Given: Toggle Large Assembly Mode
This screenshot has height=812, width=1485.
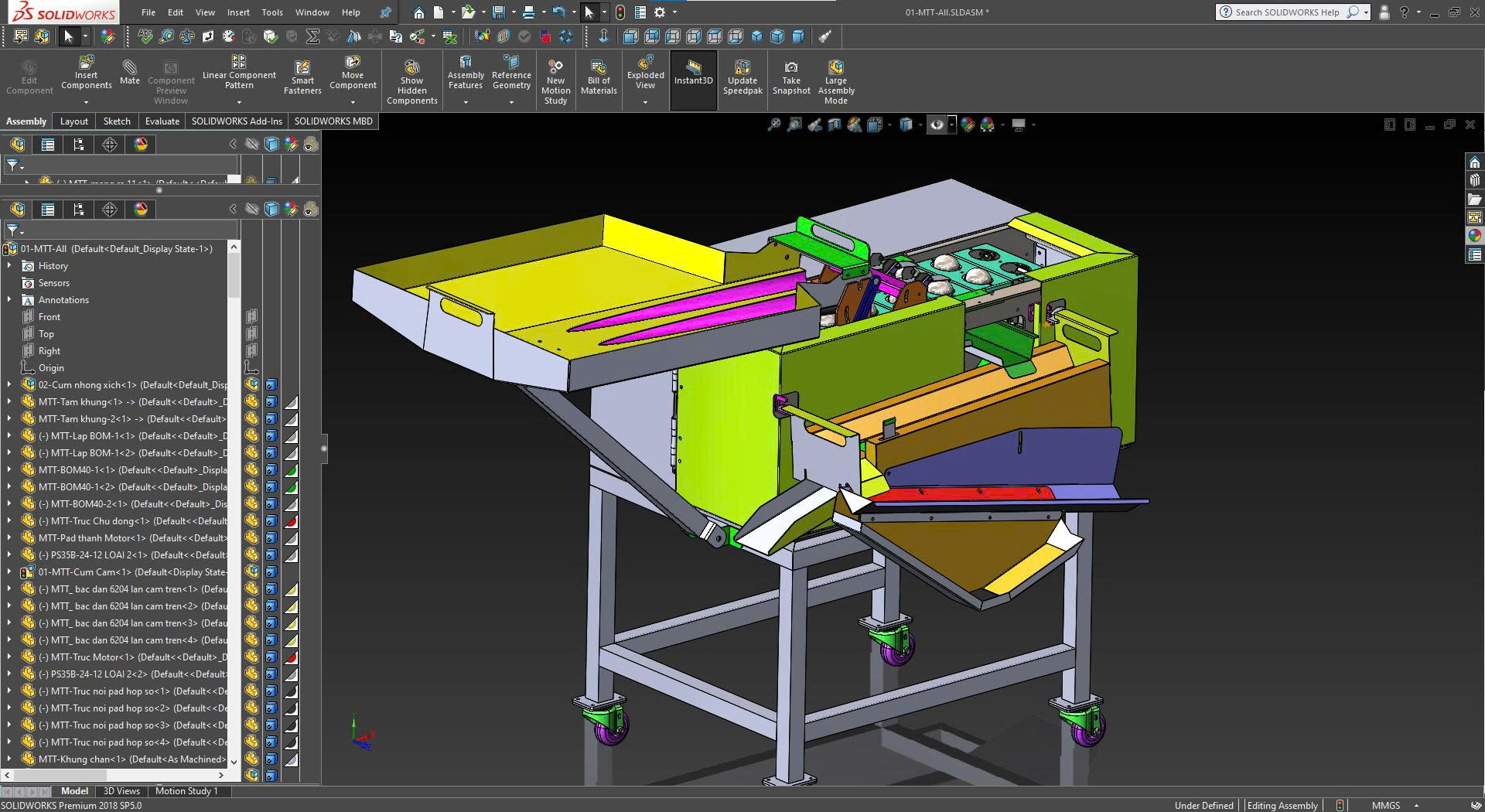Looking at the screenshot, I should click(835, 81).
